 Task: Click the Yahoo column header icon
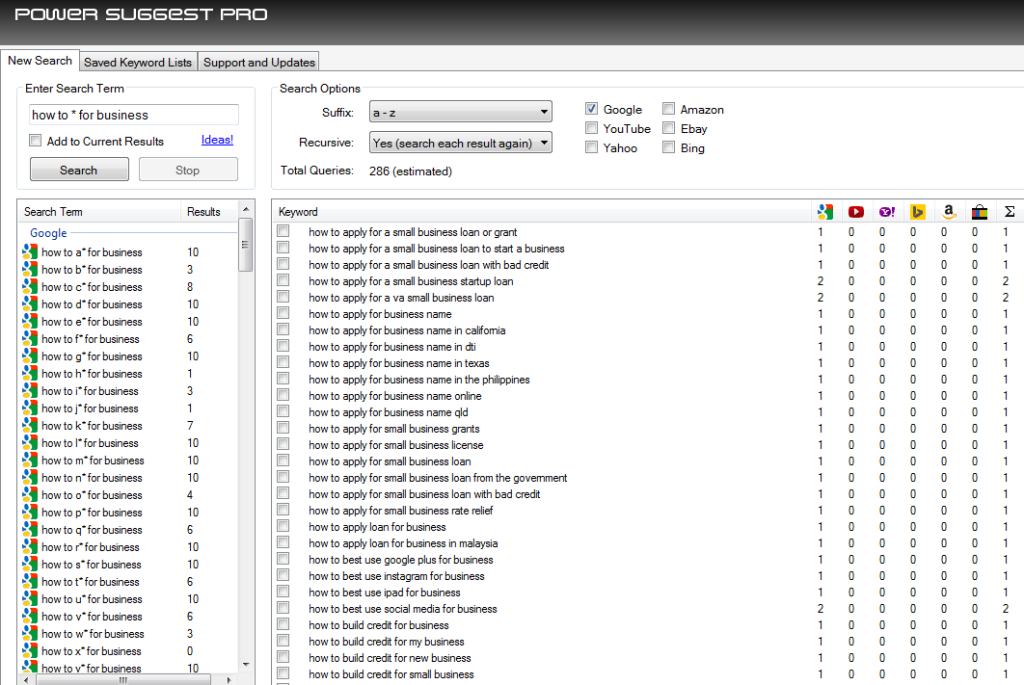click(887, 212)
